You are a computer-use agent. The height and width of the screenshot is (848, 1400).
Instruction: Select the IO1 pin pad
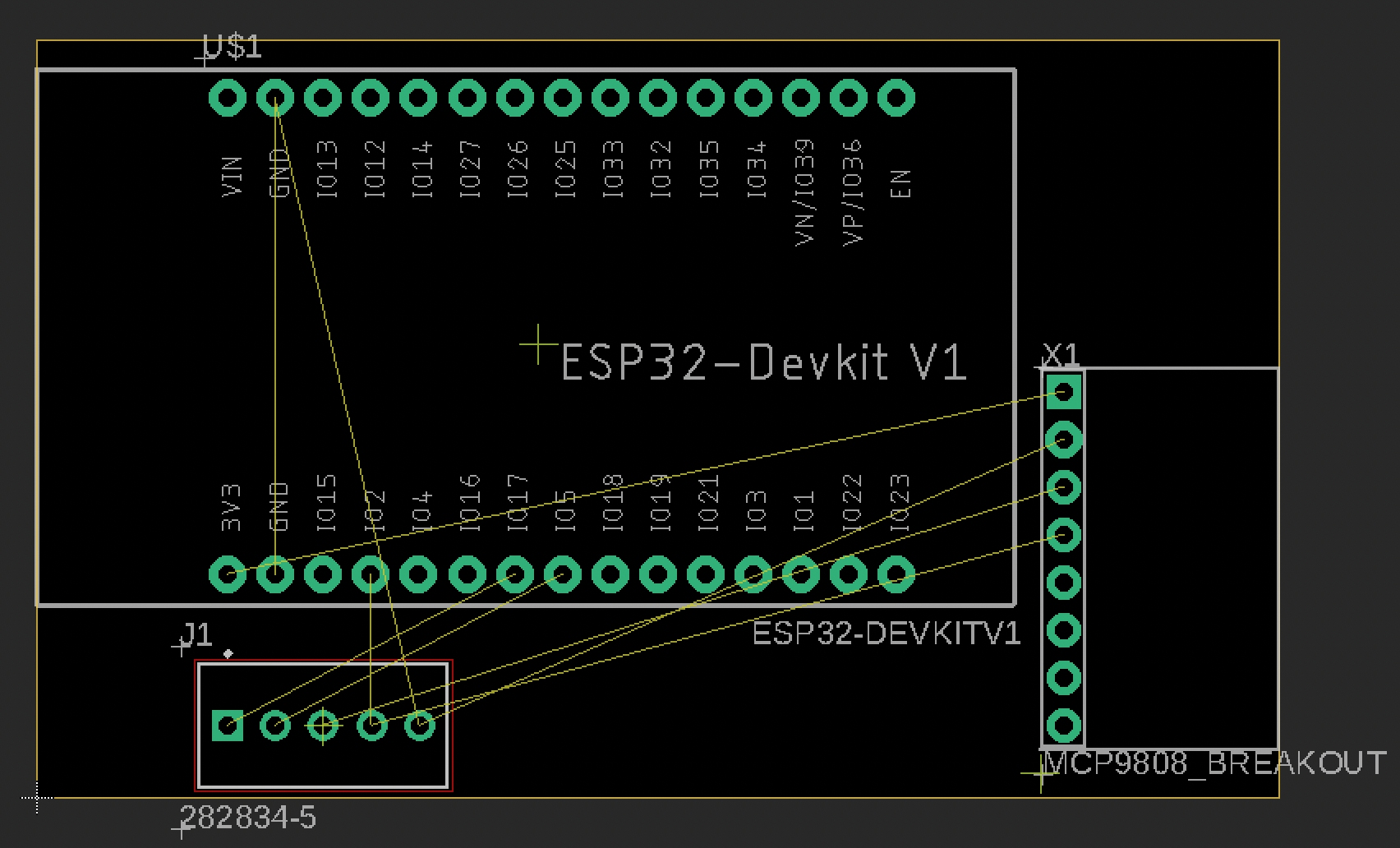click(800, 574)
